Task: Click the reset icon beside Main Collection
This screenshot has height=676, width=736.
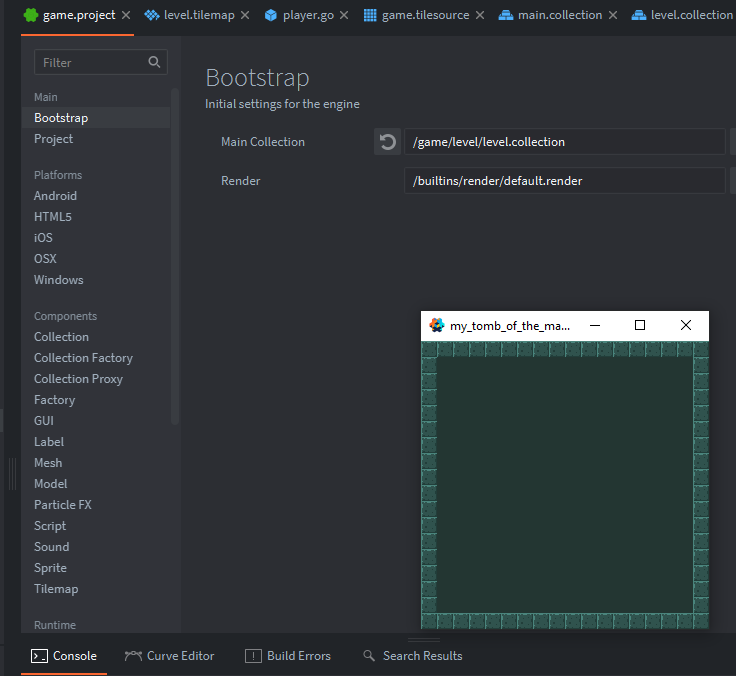Action: tap(387, 142)
